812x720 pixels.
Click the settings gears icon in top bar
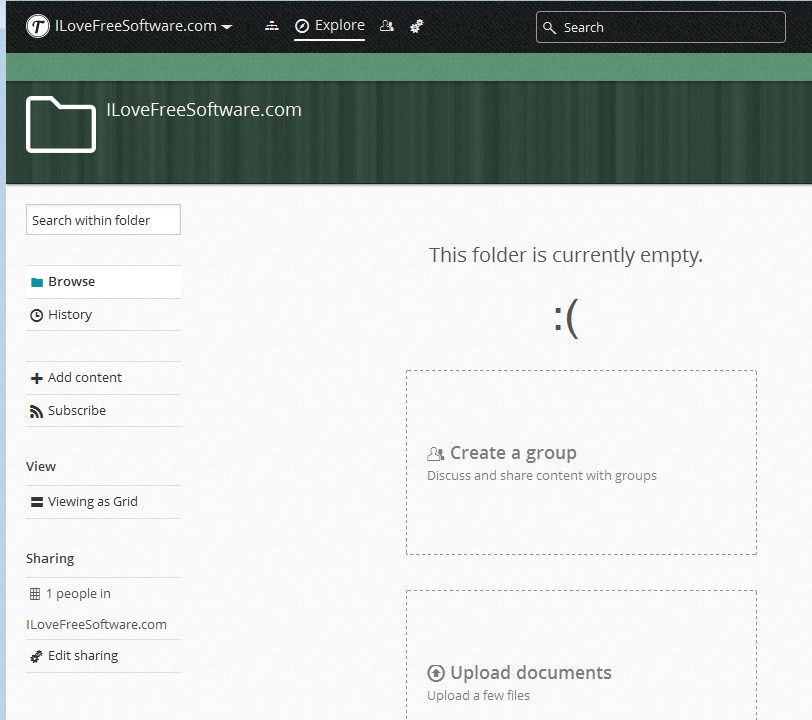point(417,26)
